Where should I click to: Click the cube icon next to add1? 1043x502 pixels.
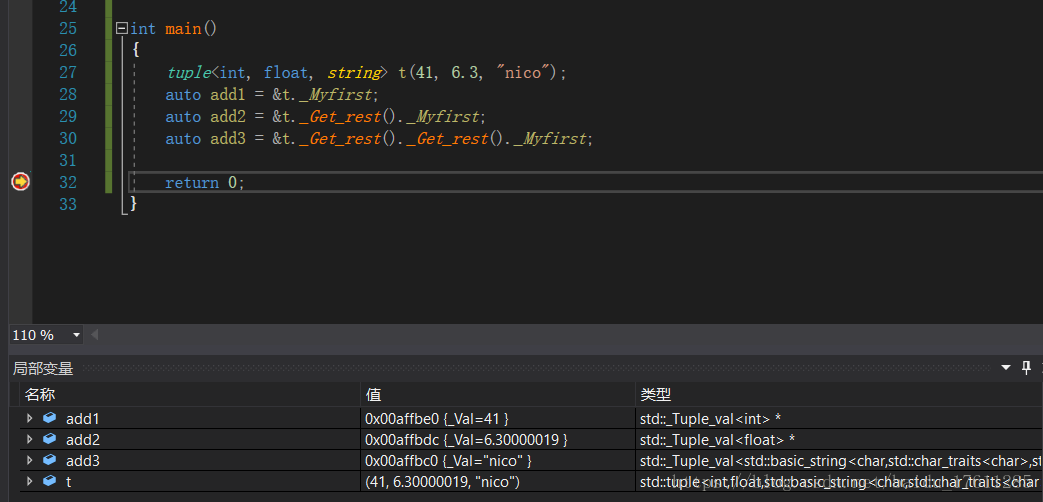click(49, 418)
